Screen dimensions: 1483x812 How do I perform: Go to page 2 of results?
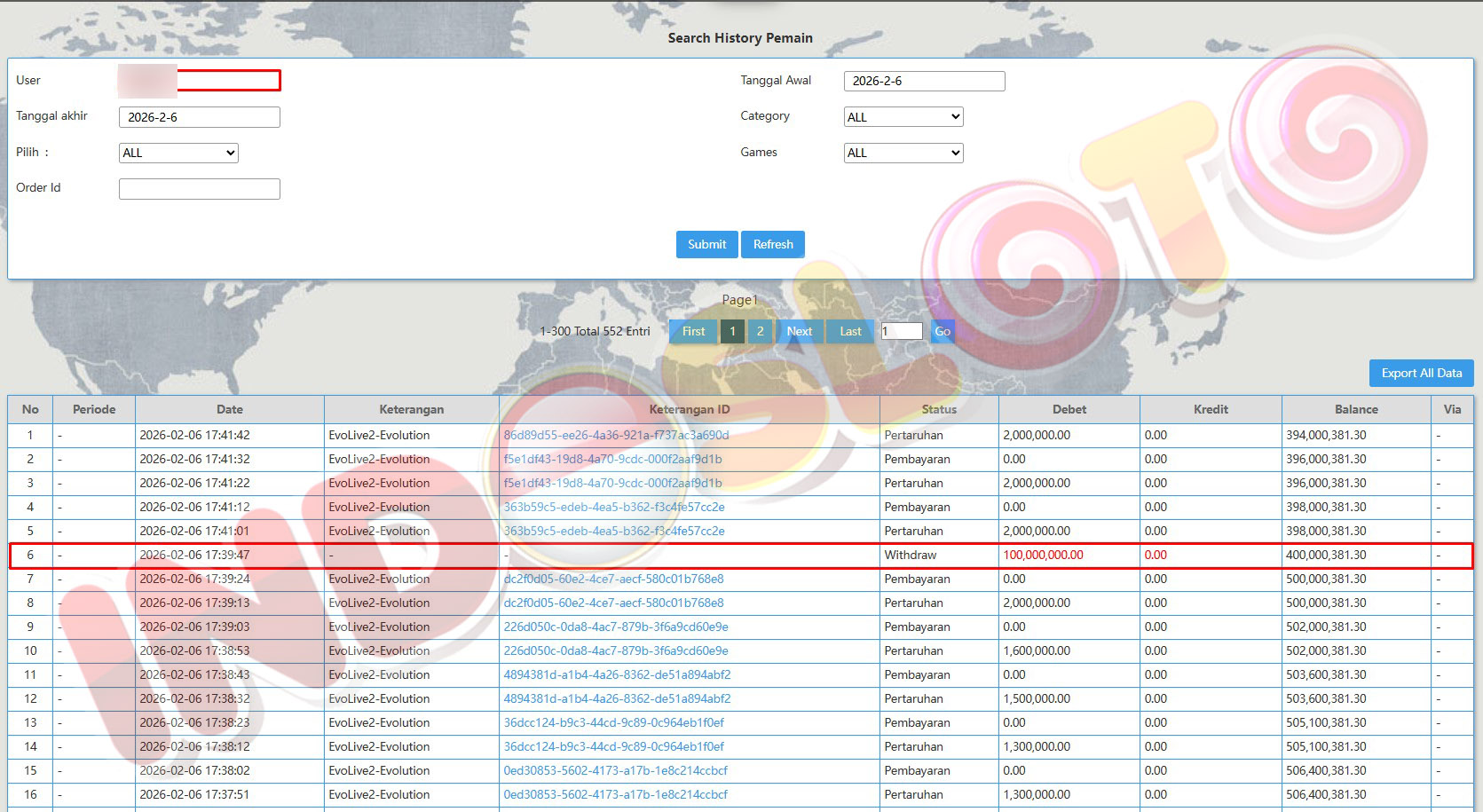click(x=760, y=331)
